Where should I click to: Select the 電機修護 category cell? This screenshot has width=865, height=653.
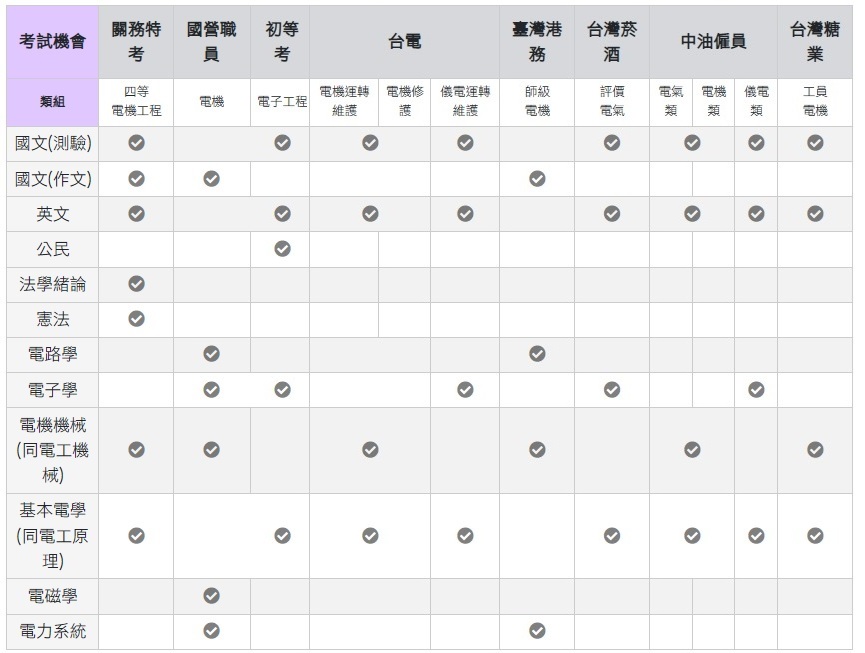[404, 102]
